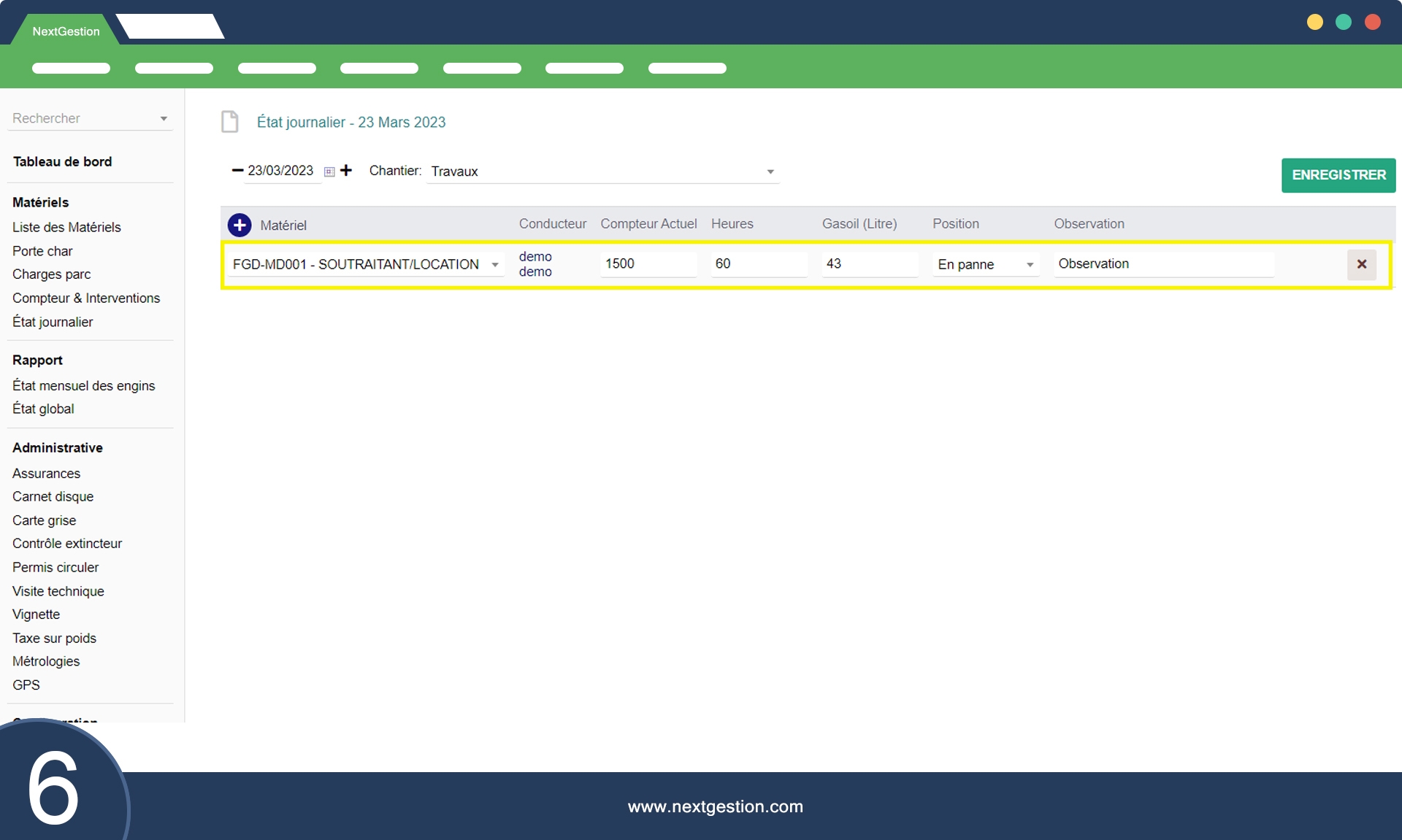
Task: Click the Gasoil field showing 43
Action: 869,263
